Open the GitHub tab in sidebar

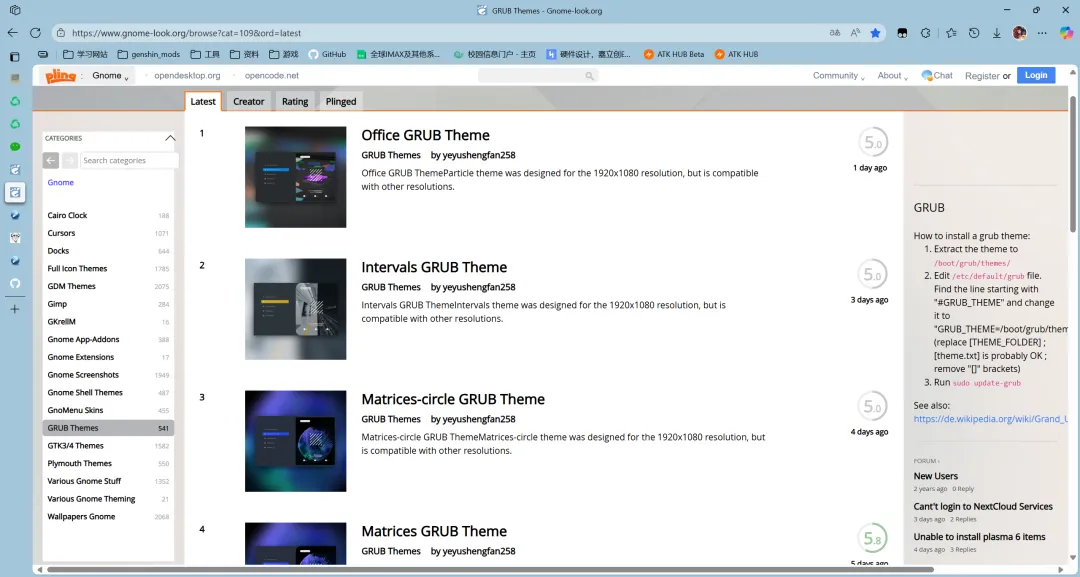pos(15,283)
